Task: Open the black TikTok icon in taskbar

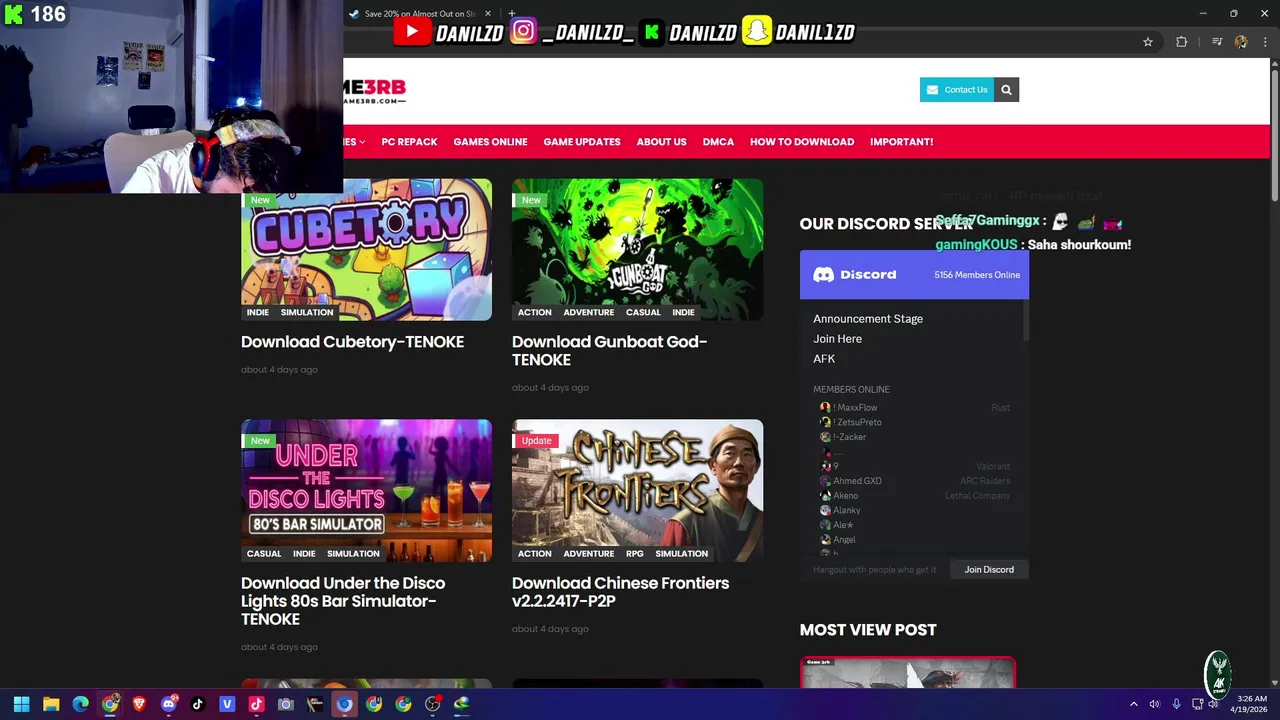Action: 198,704
